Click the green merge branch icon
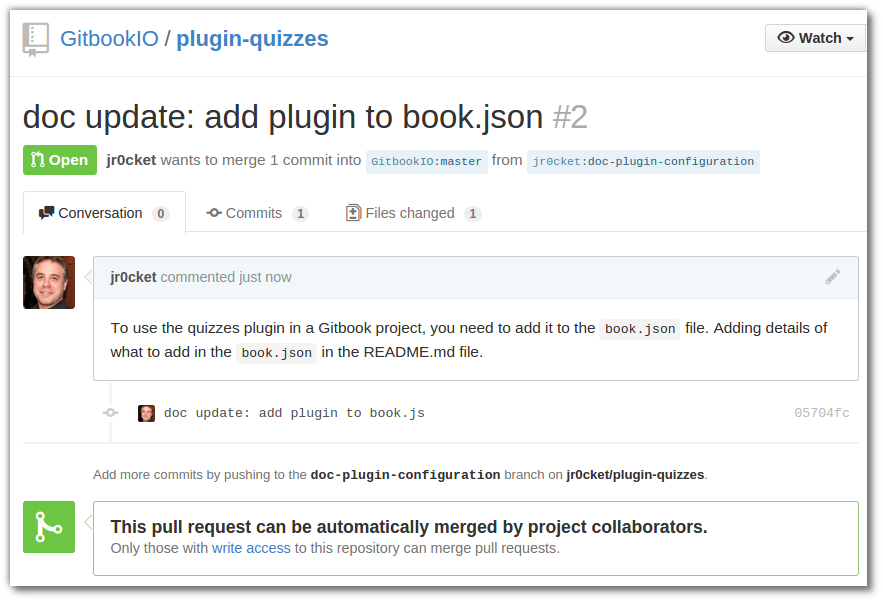This screenshot has width=883, height=602. coord(49,527)
